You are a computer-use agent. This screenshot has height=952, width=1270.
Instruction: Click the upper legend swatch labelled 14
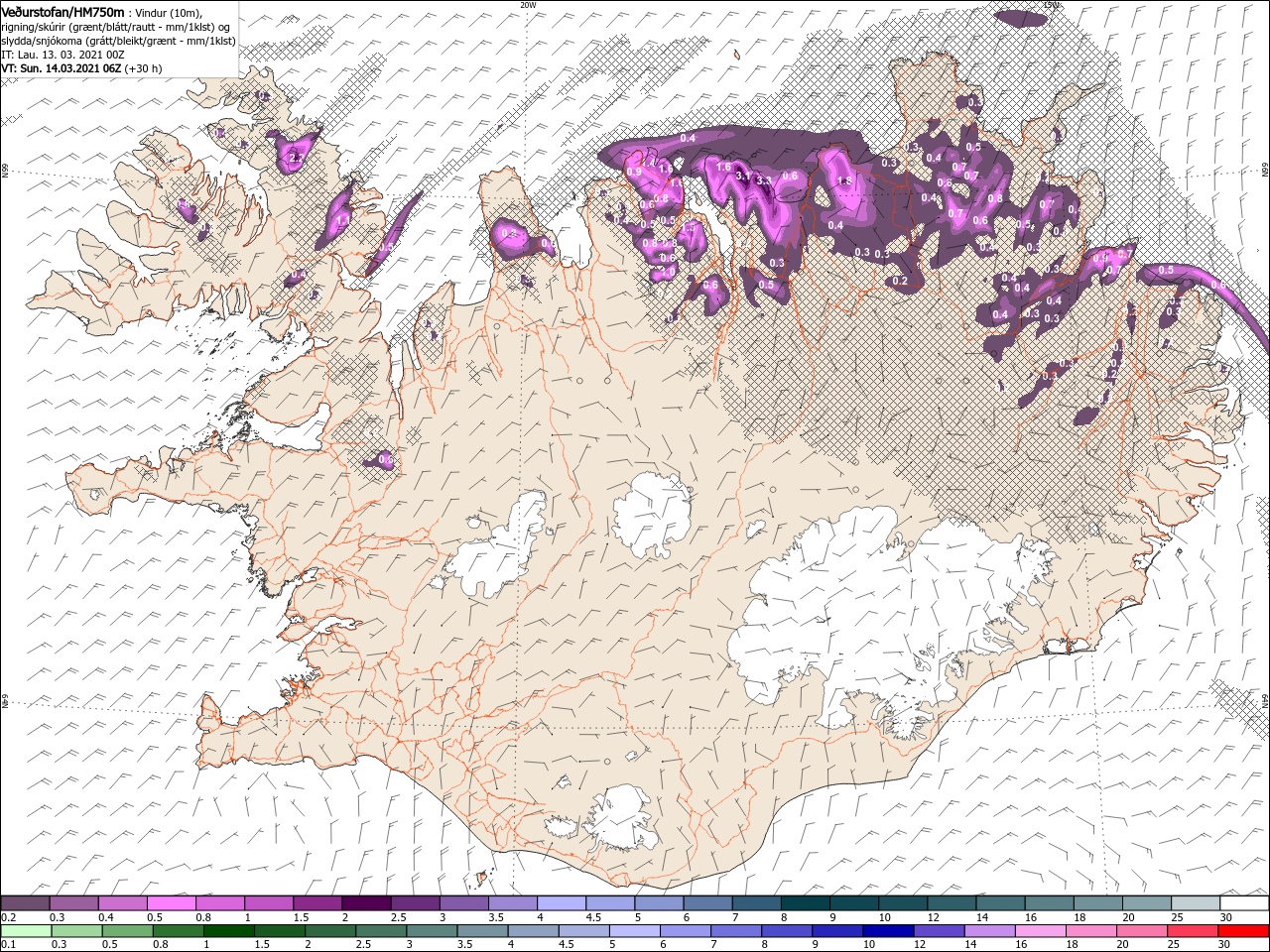click(x=1001, y=903)
